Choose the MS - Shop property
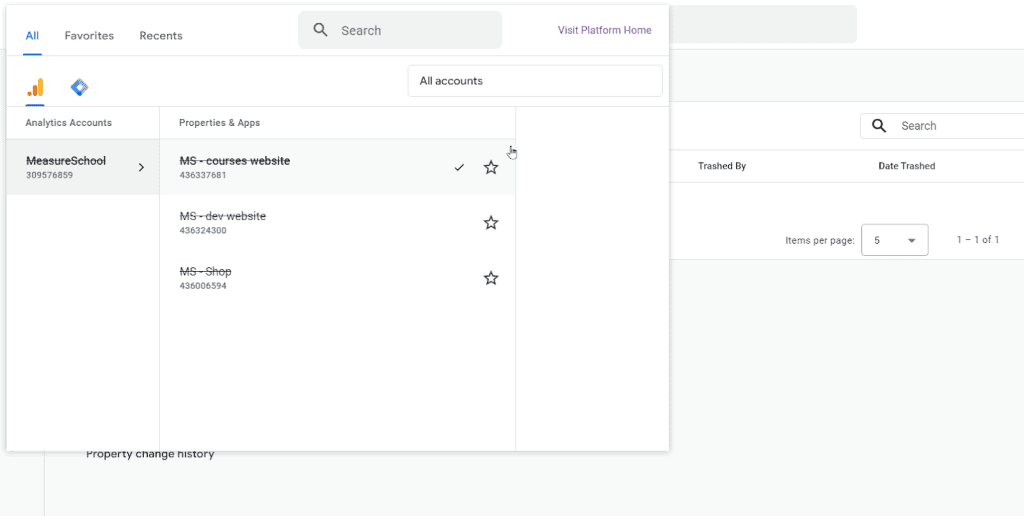 337,278
